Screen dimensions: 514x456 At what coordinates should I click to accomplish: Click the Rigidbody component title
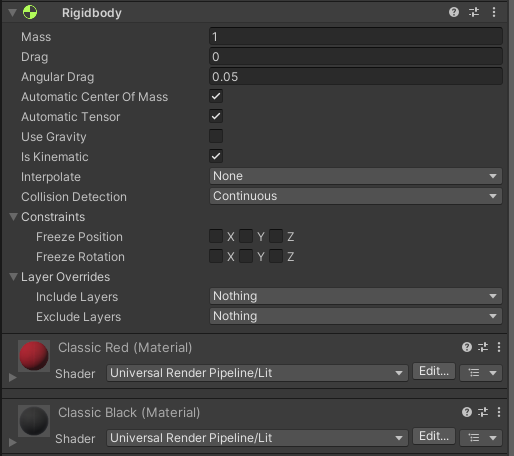pyautogui.click(x=92, y=13)
